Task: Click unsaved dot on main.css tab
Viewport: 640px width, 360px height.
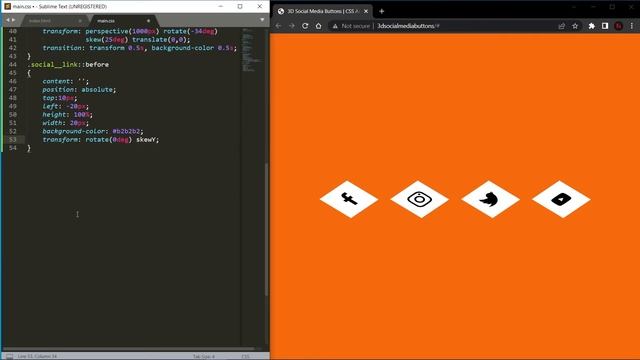Action: point(148,20)
